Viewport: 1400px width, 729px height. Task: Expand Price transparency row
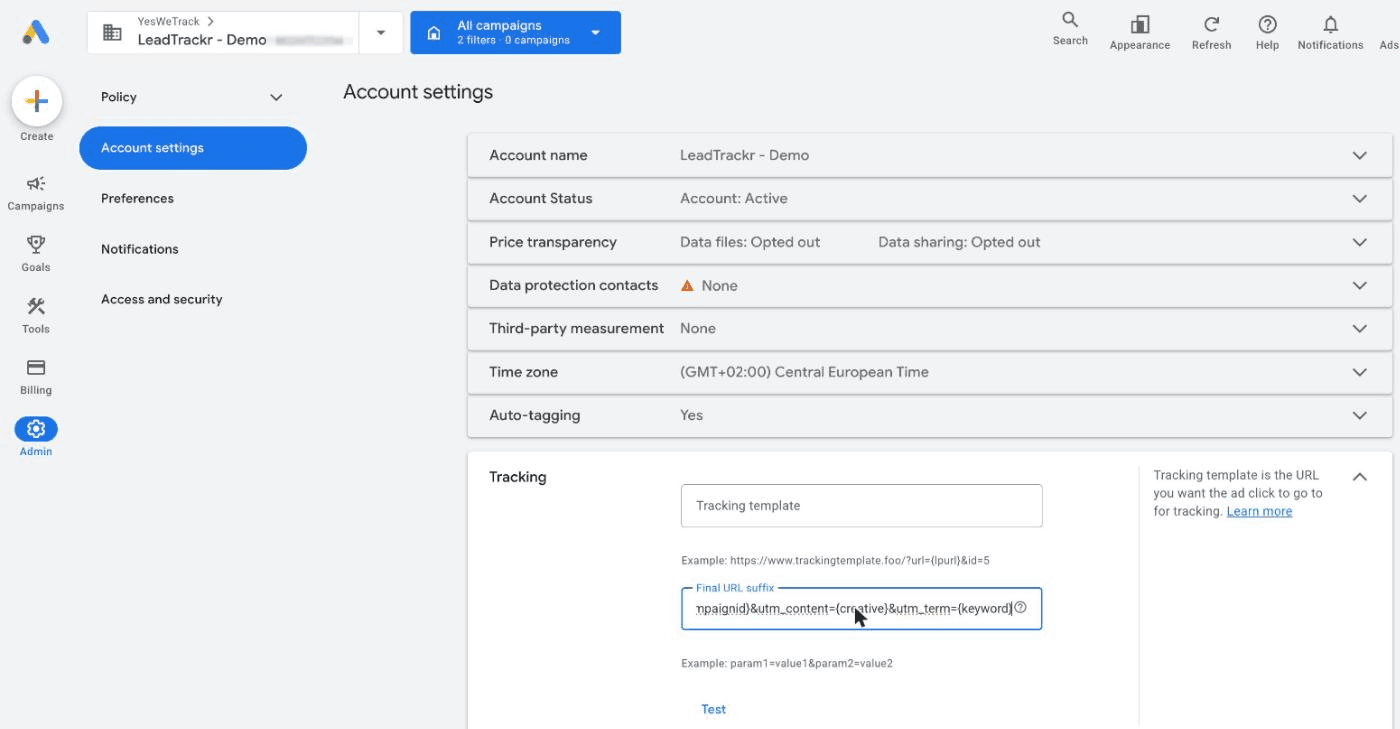(x=1359, y=242)
